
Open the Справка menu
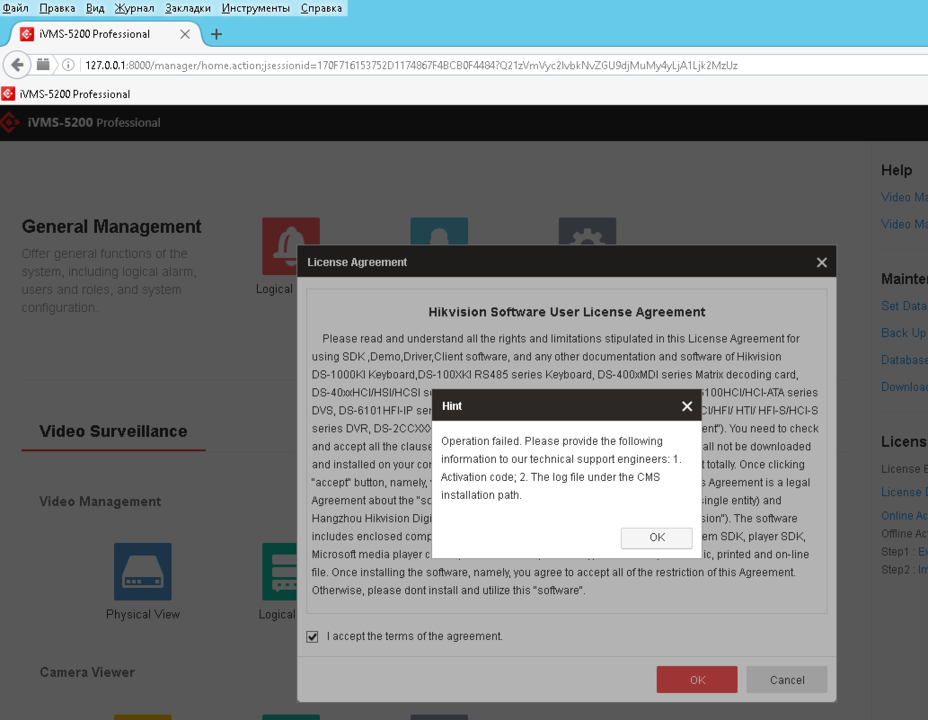click(x=321, y=8)
